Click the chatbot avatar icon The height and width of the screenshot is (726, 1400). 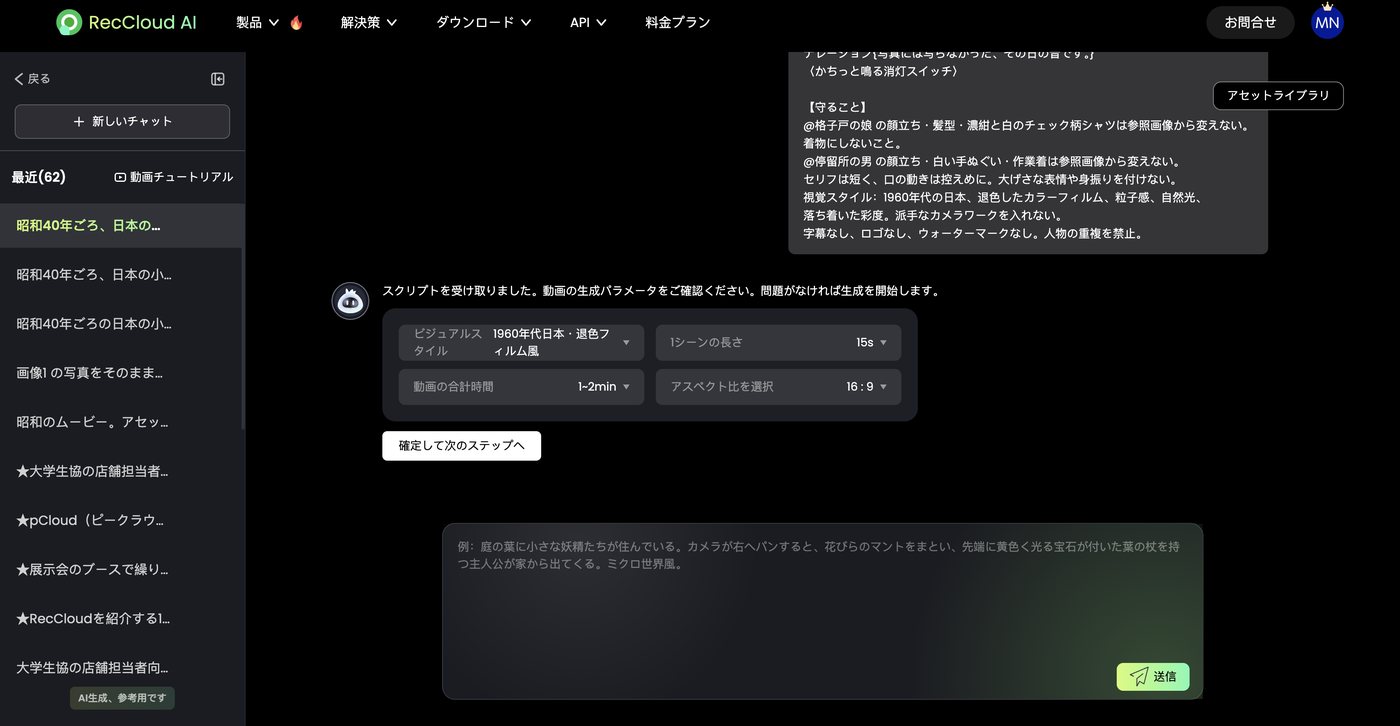[x=350, y=301]
